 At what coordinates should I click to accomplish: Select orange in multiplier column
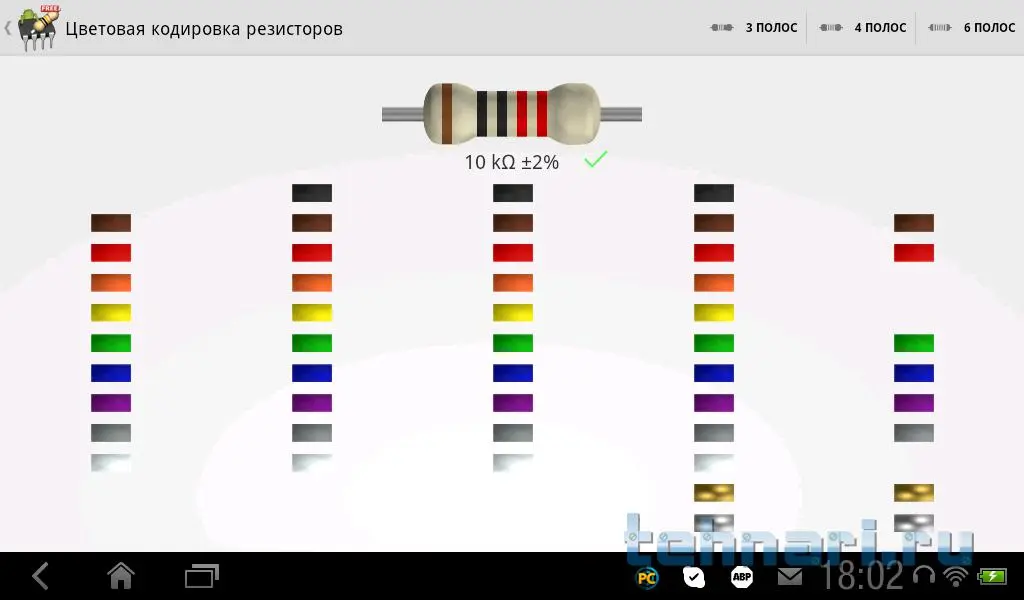coord(714,283)
